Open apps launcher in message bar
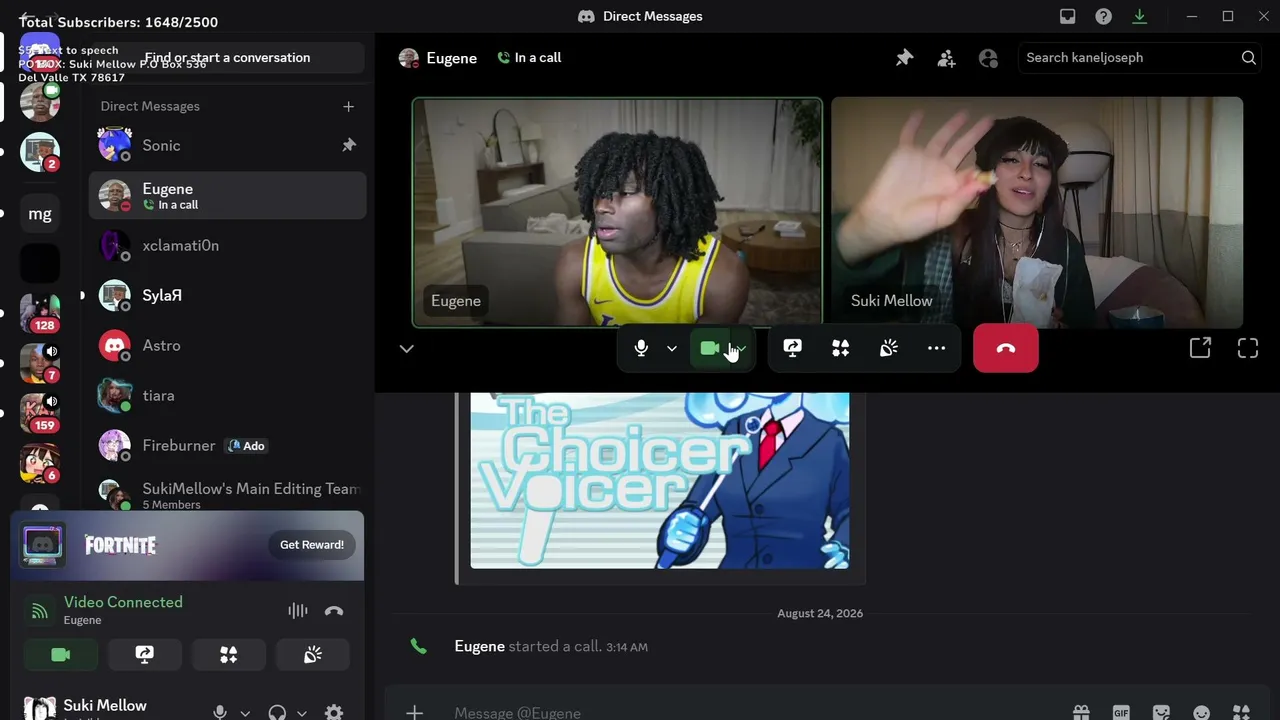This screenshot has height=720, width=1280. 1241,712
